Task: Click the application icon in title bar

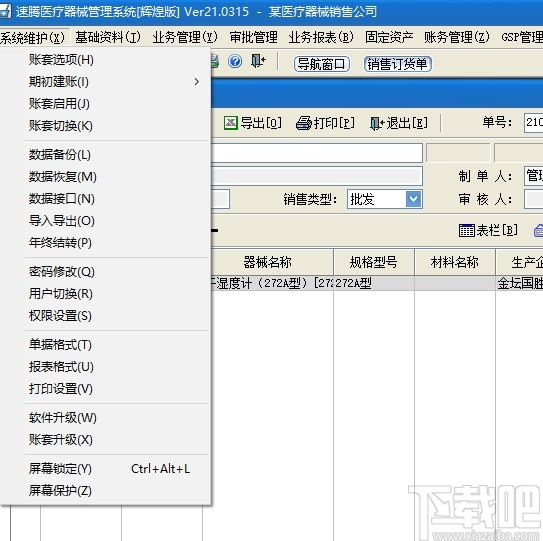Action: [5, 11]
